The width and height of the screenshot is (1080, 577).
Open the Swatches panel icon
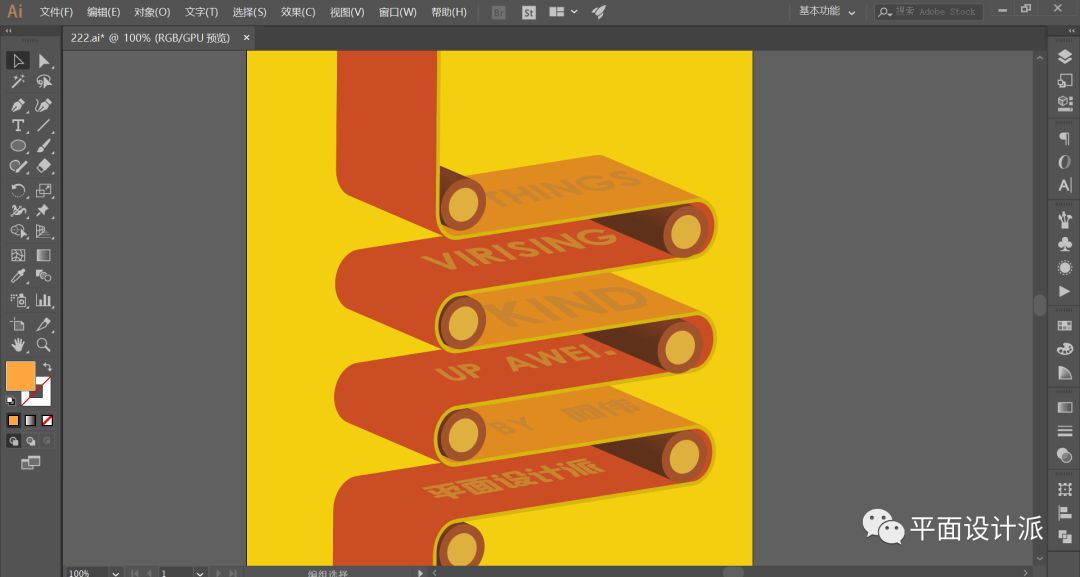[x=1064, y=326]
